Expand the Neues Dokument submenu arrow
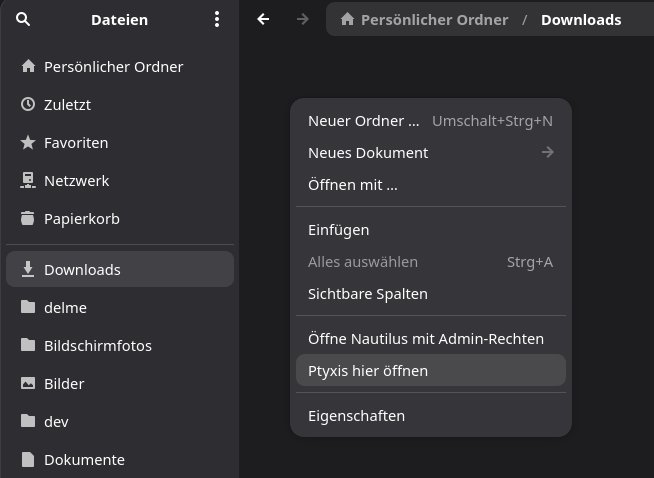This screenshot has height=478, width=654. [x=547, y=153]
